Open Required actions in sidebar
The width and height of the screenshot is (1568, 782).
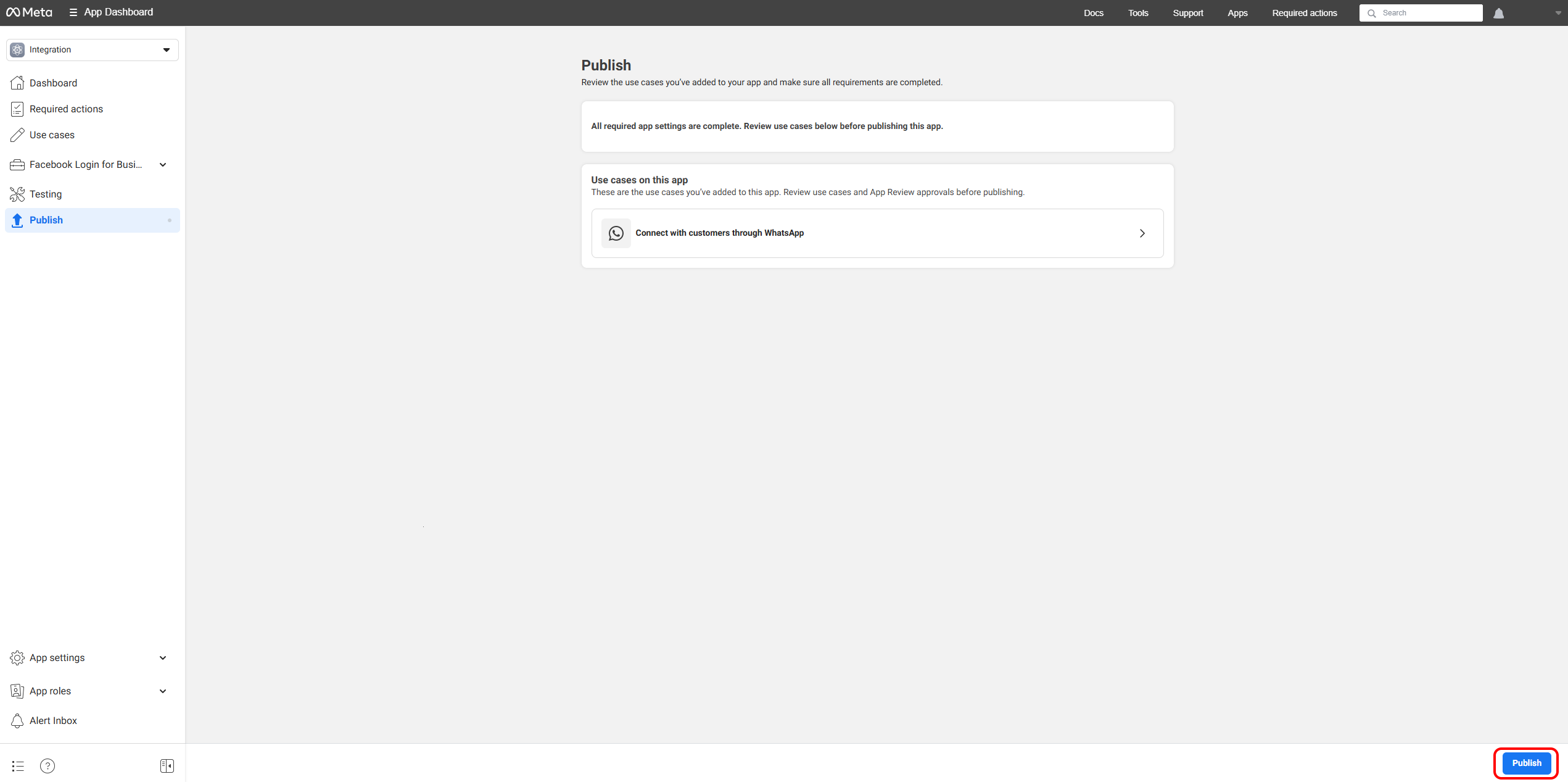click(x=93, y=109)
